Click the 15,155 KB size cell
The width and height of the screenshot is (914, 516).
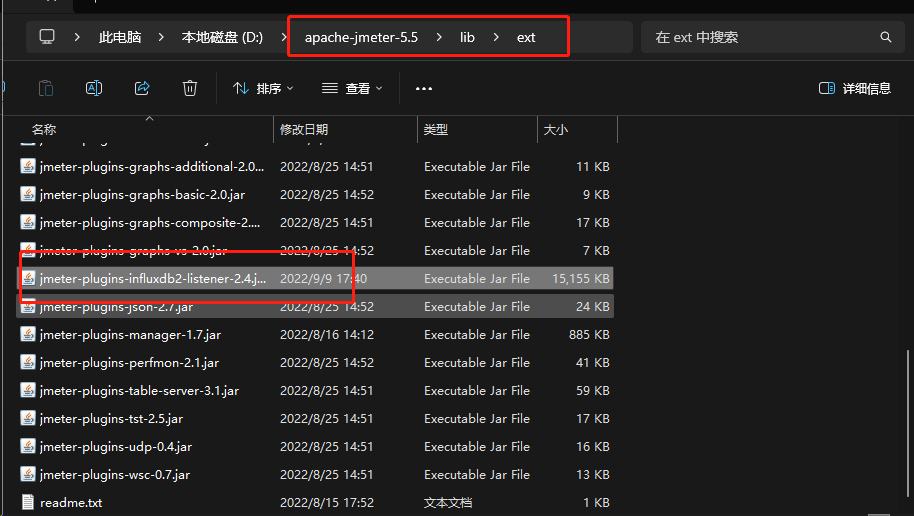(x=581, y=279)
